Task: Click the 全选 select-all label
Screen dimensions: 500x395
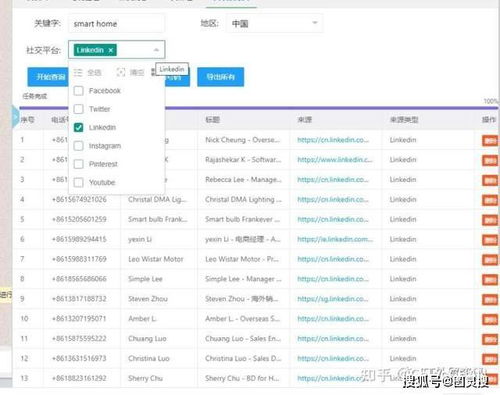Action: 94,72
